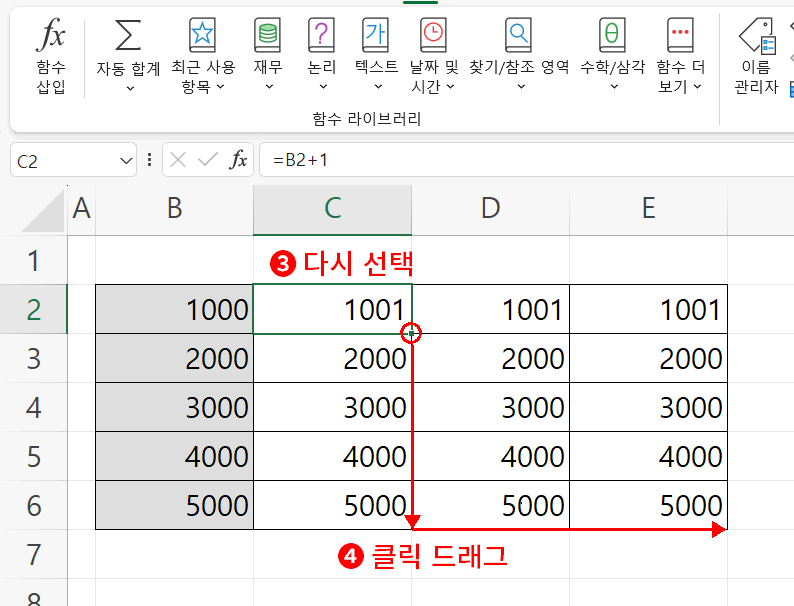794x606 pixels.
Task: Open the Name Manager (이름 관리자)
Action: pyautogui.click(x=757, y=56)
